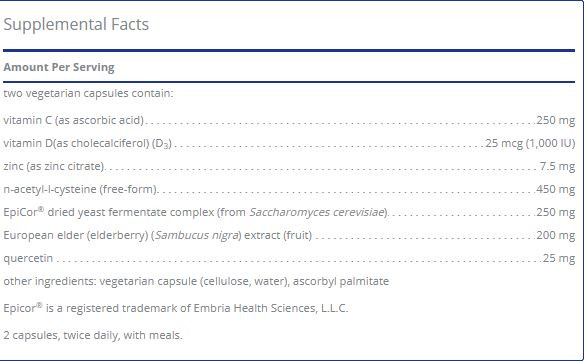Click the 2 capsules twice daily instruction
Image resolution: width=584 pixels, height=361 pixels.
click(93, 335)
